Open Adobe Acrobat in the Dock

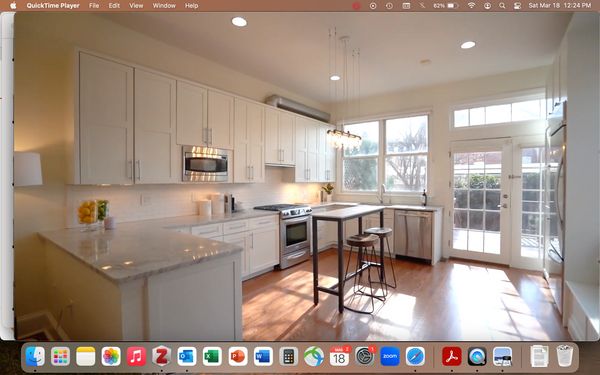pos(452,357)
